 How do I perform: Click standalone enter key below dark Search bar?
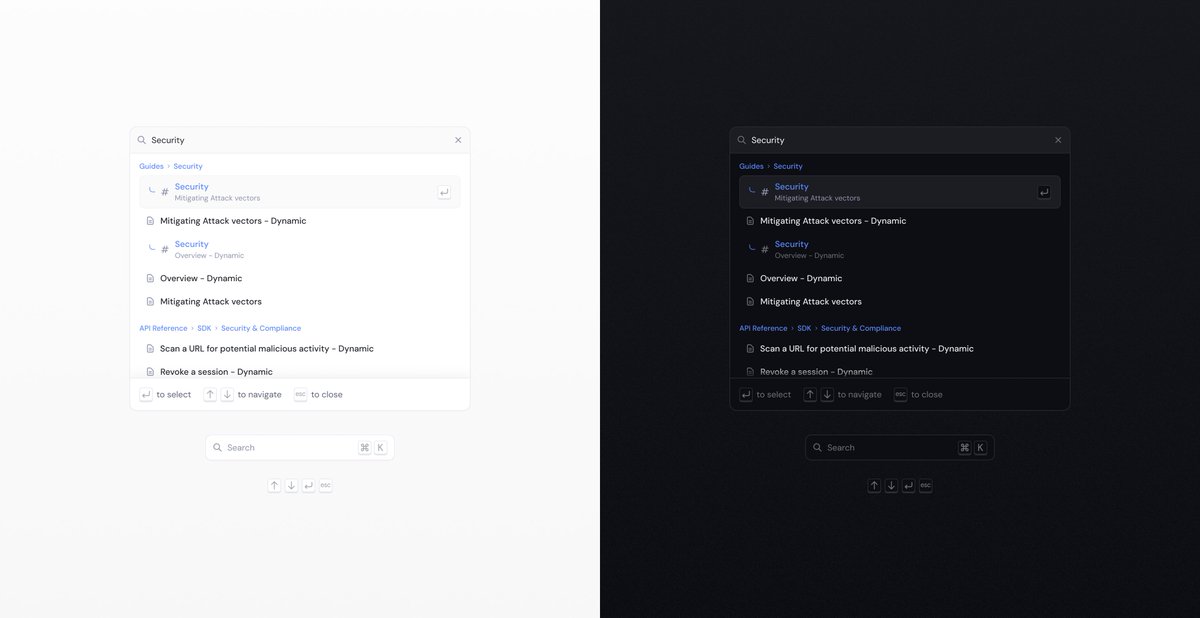click(x=908, y=486)
